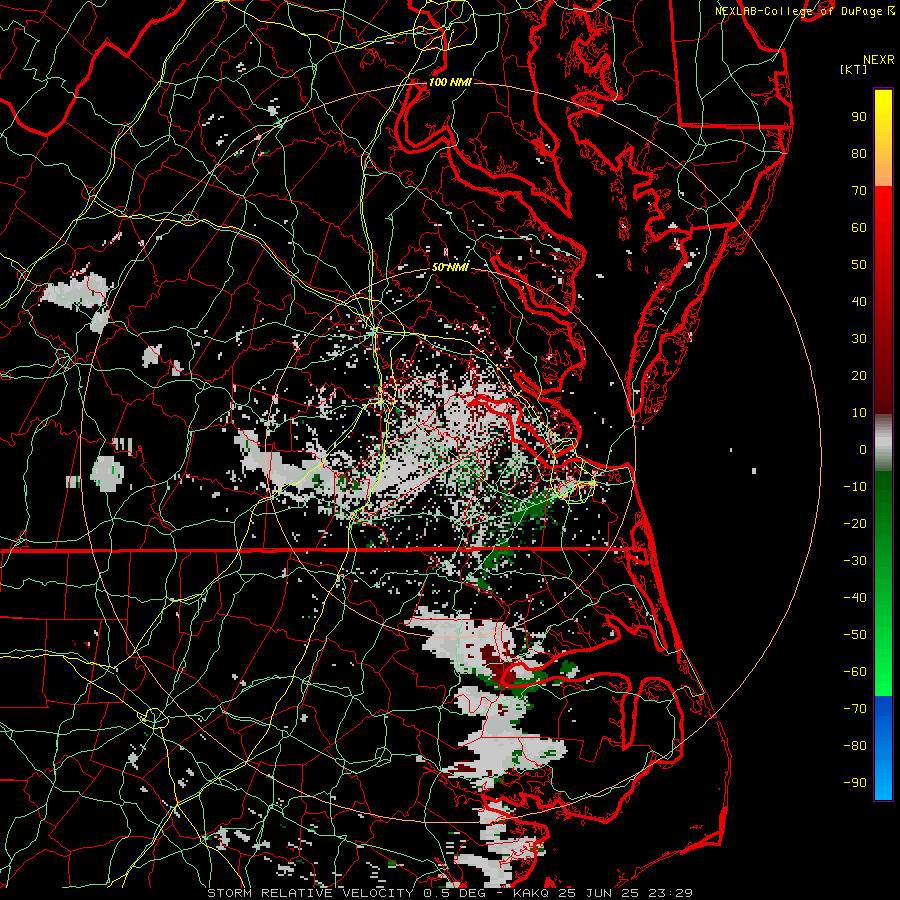This screenshot has width=900, height=900.
Task: Click the -70 value on velocity scale
Action: 855,709
